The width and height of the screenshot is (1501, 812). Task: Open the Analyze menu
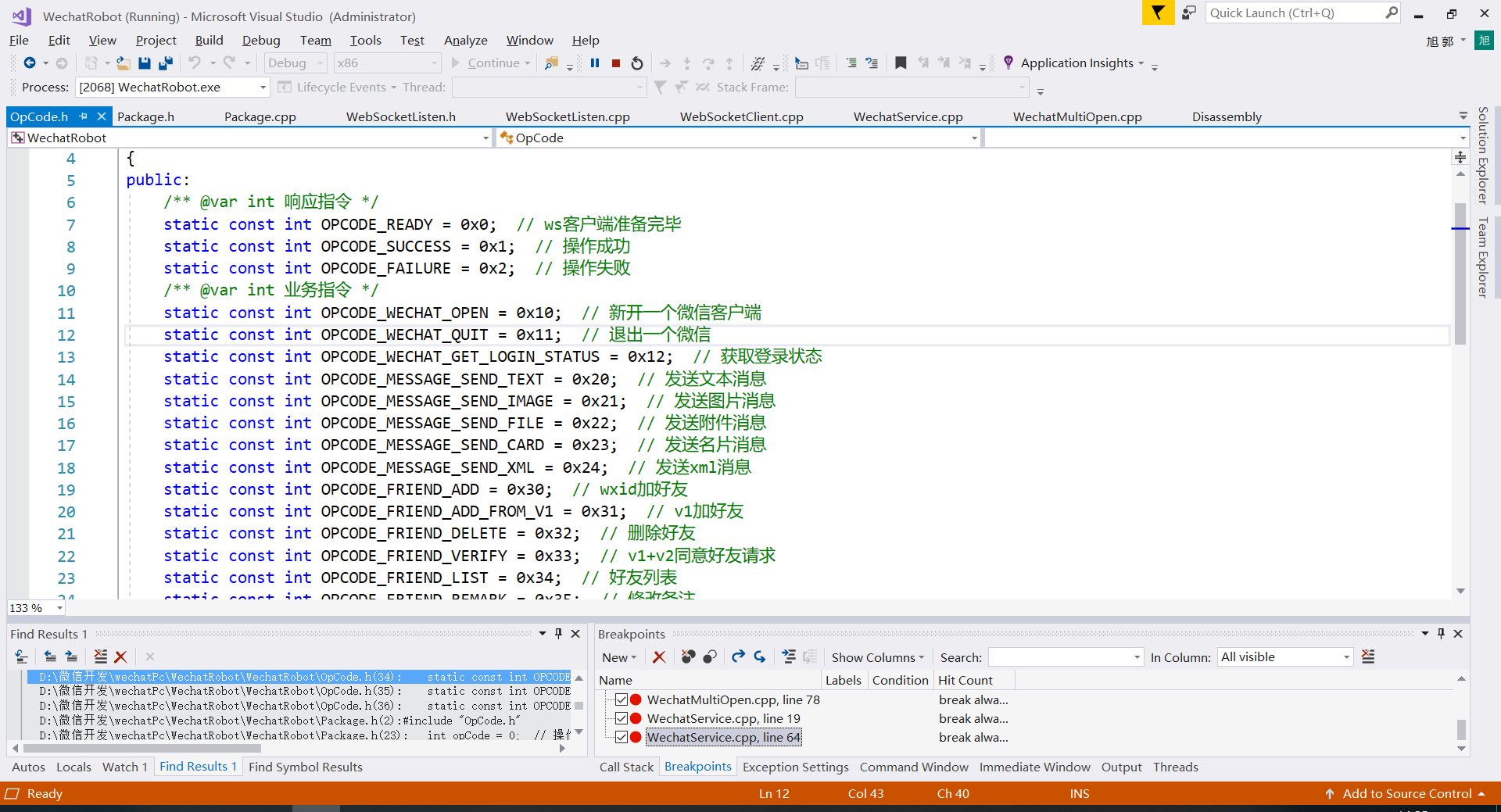pos(465,41)
